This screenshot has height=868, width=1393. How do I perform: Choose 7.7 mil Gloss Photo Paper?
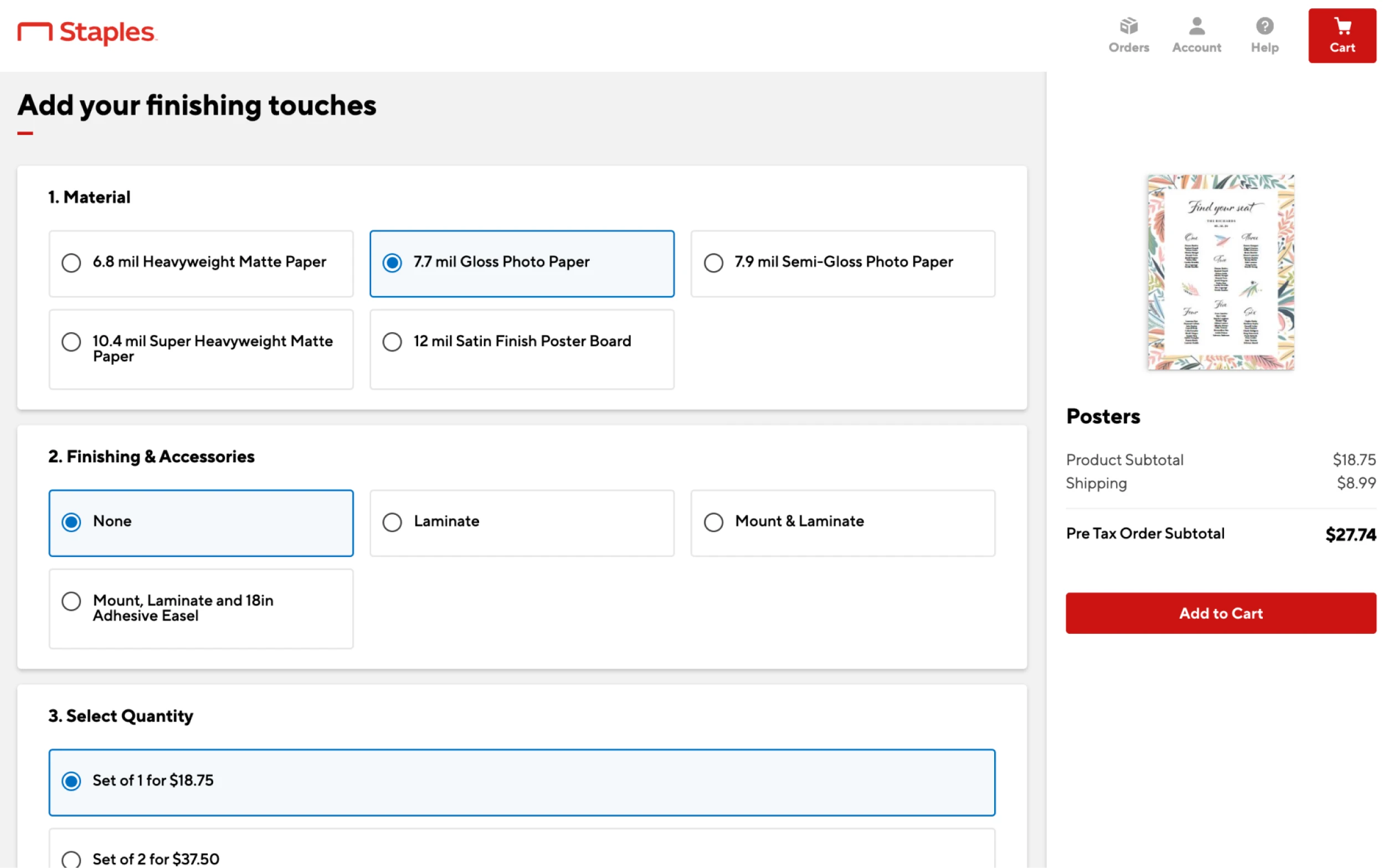tap(392, 263)
